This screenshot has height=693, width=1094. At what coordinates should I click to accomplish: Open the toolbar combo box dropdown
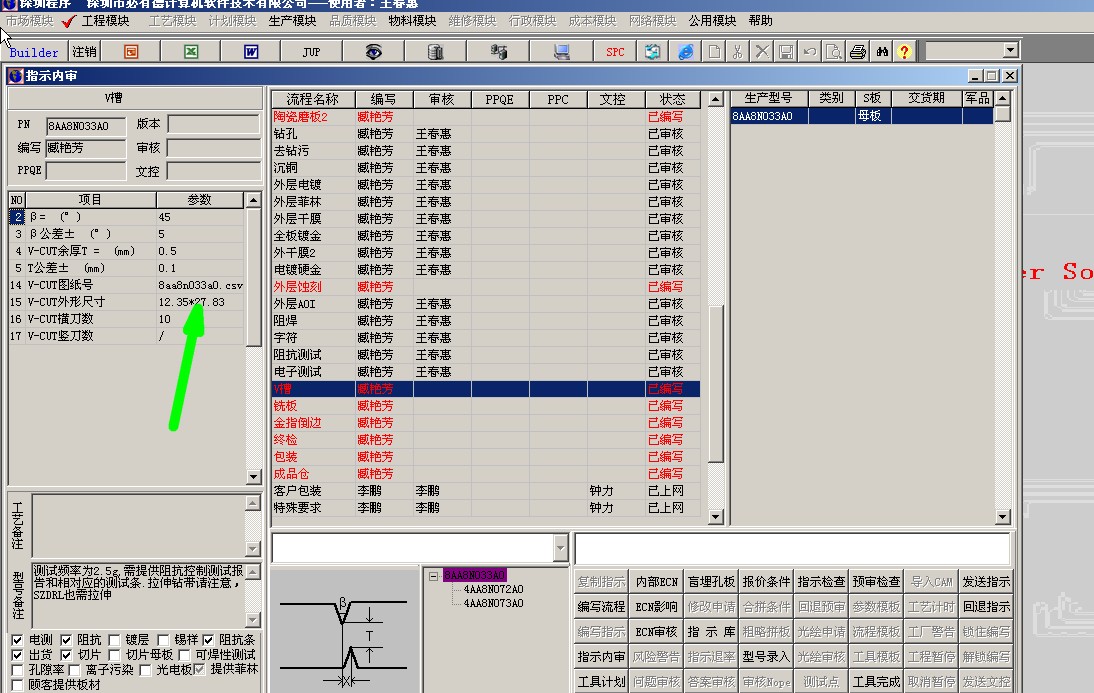tap(1010, 50)
